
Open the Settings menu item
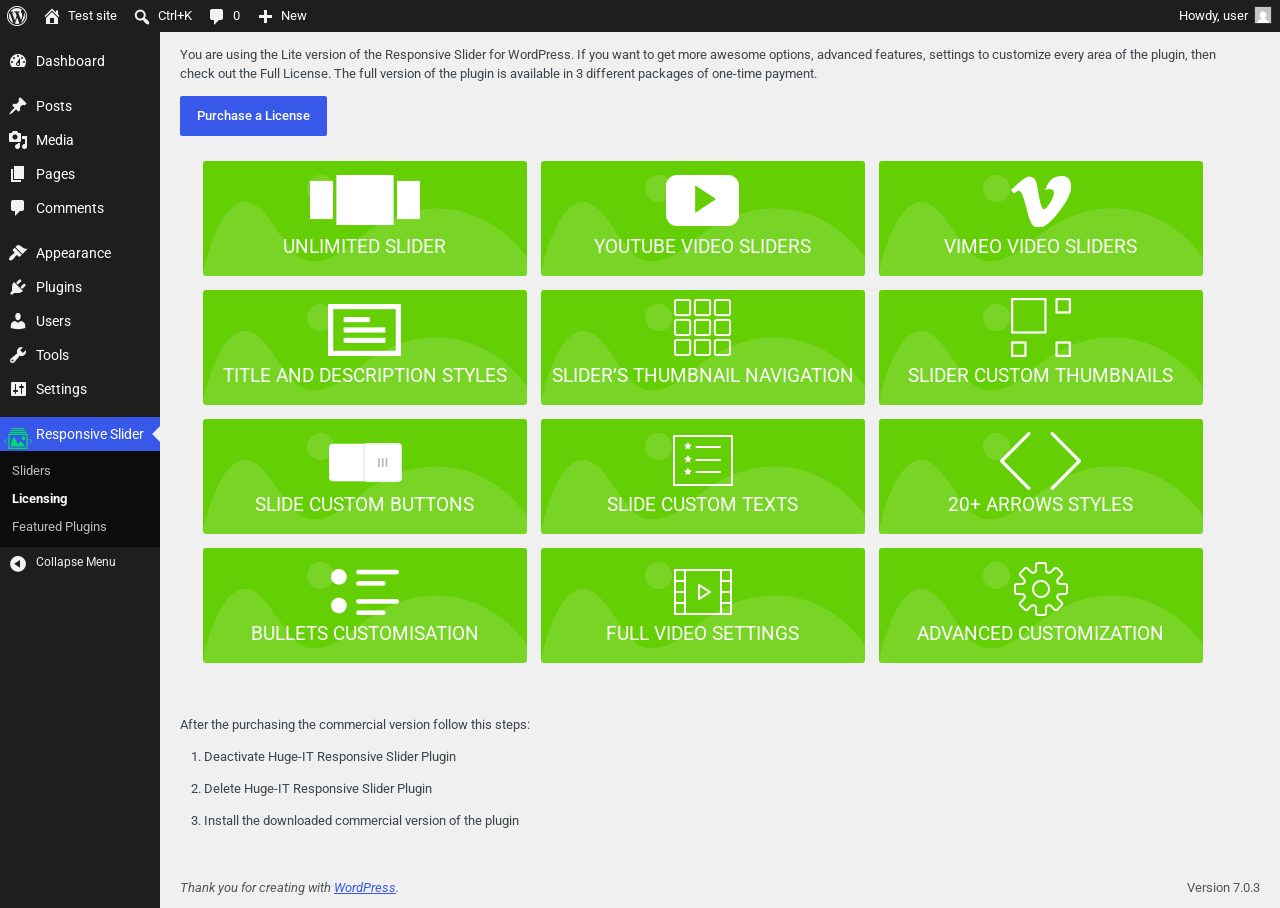[80, 389]
